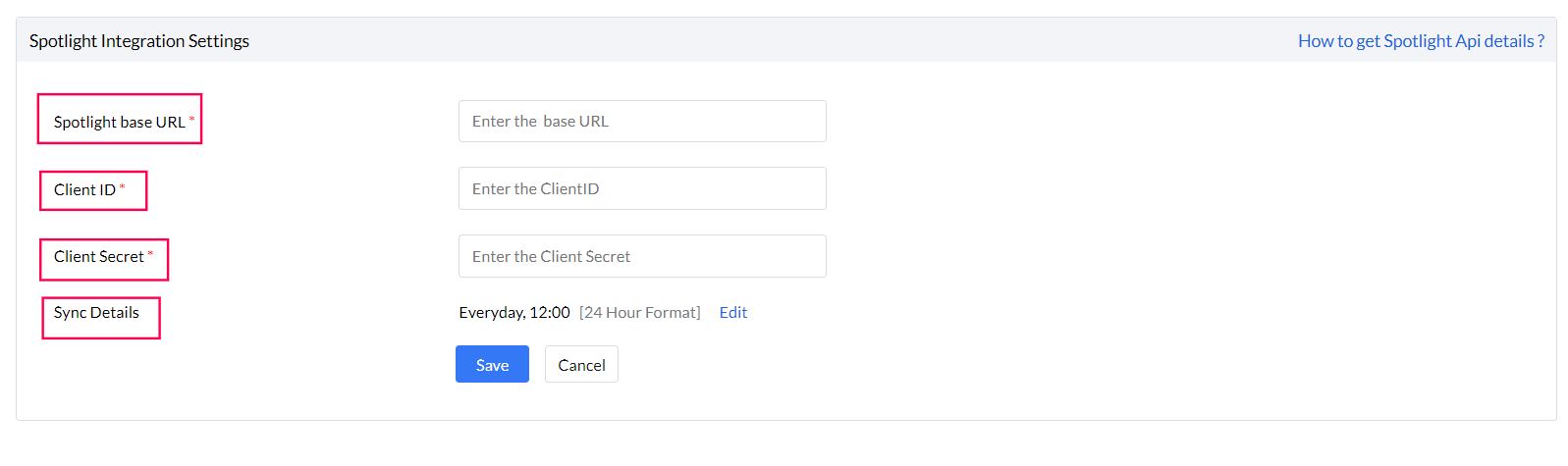The width and height of the screenshot is (1568, 466).
Task: Click the required asterisk after Client Secret
Action: click(151, 254)
